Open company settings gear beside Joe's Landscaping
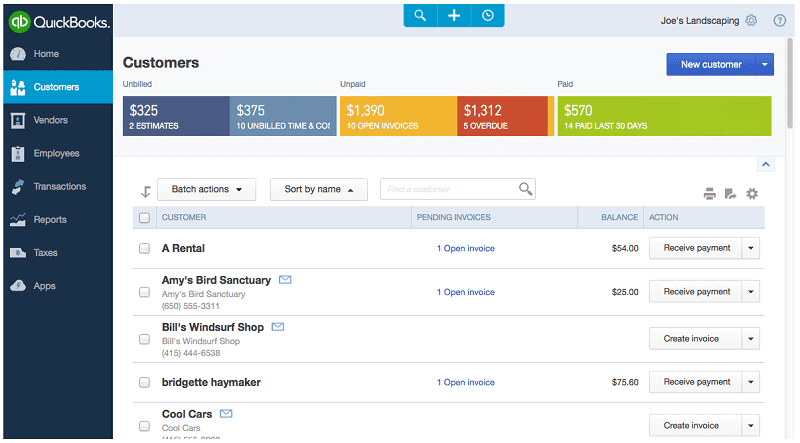 [751, 20]
